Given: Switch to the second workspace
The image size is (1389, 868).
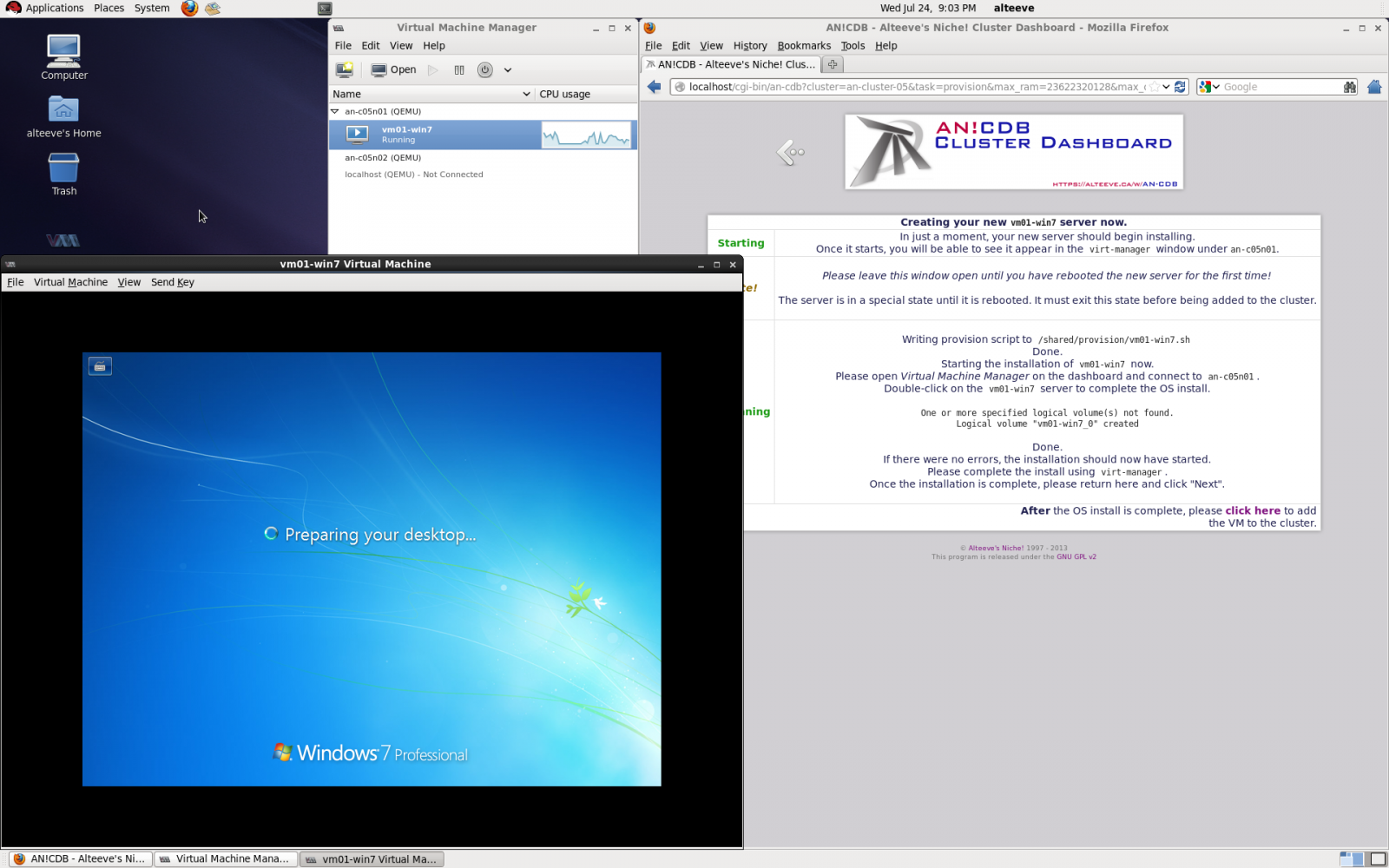Looking at the screenshot, I should [1377, 859].
